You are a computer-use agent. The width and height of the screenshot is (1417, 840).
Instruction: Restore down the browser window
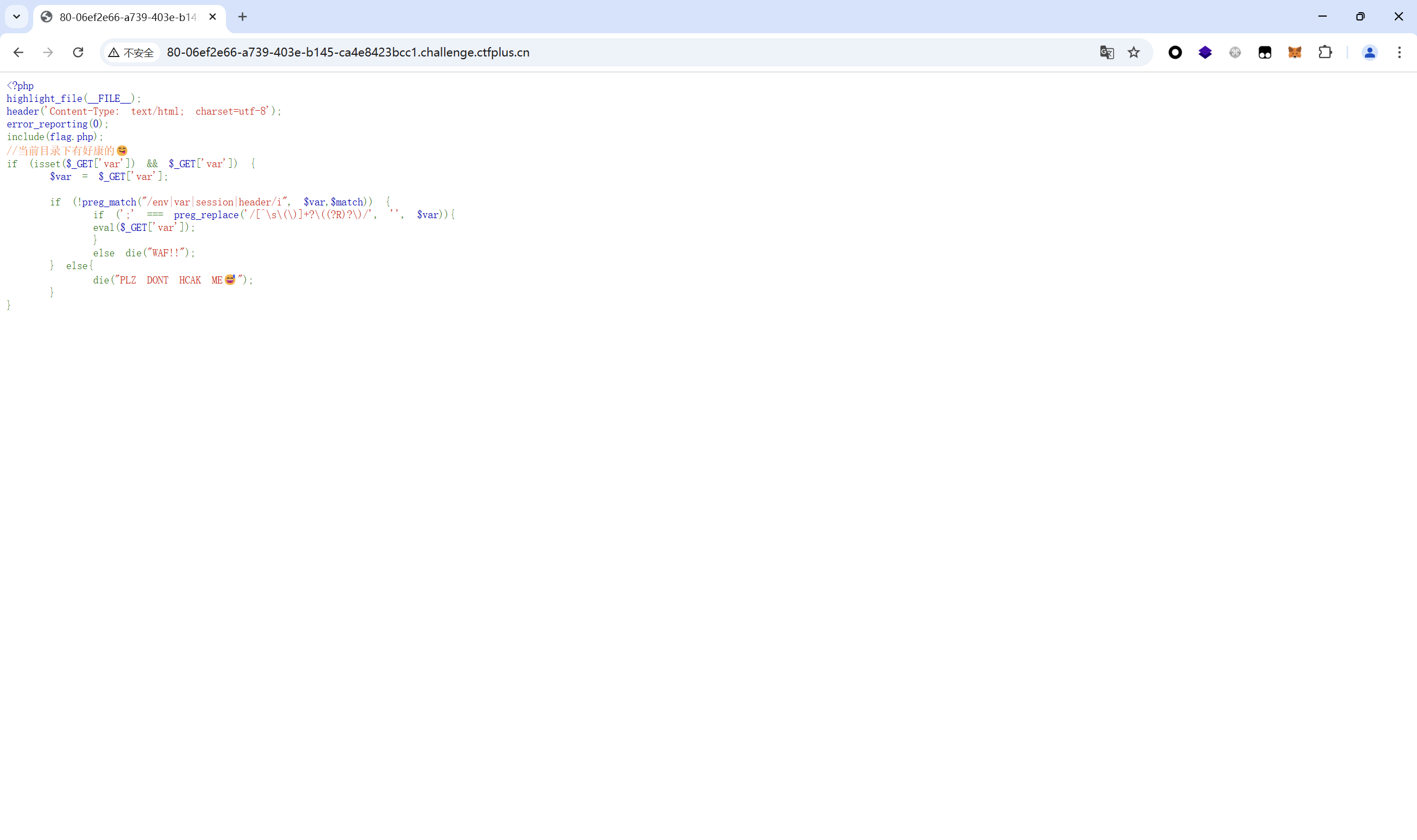[1361, 17]
